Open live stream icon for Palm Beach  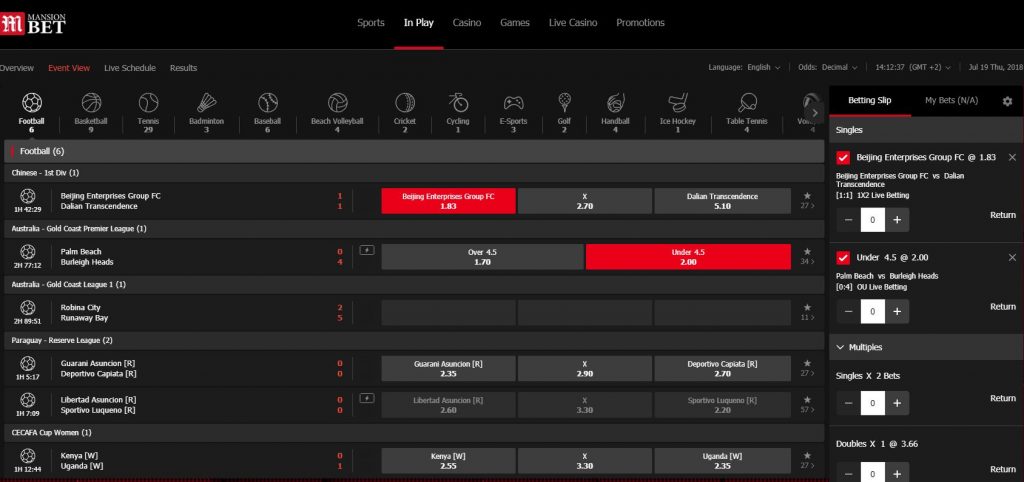(x=367, y=250)
